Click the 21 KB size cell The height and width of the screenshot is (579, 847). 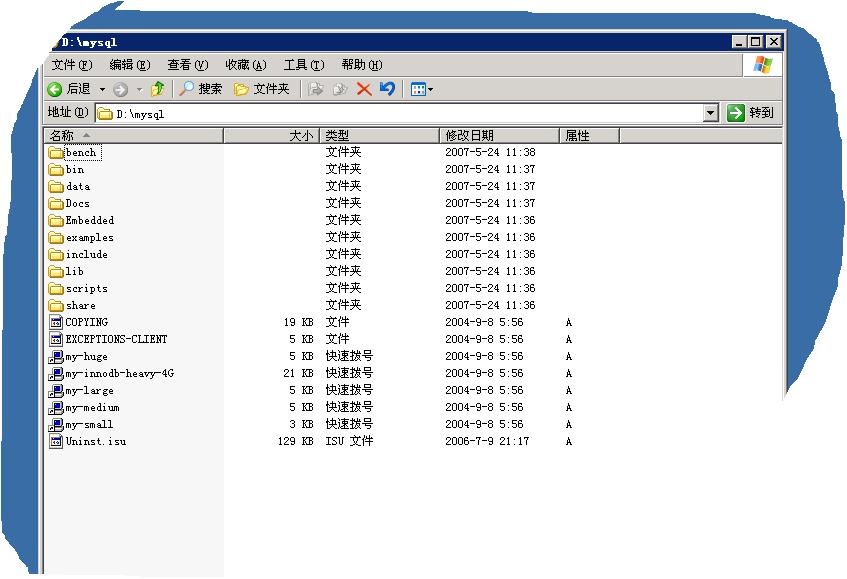point(298,374)
